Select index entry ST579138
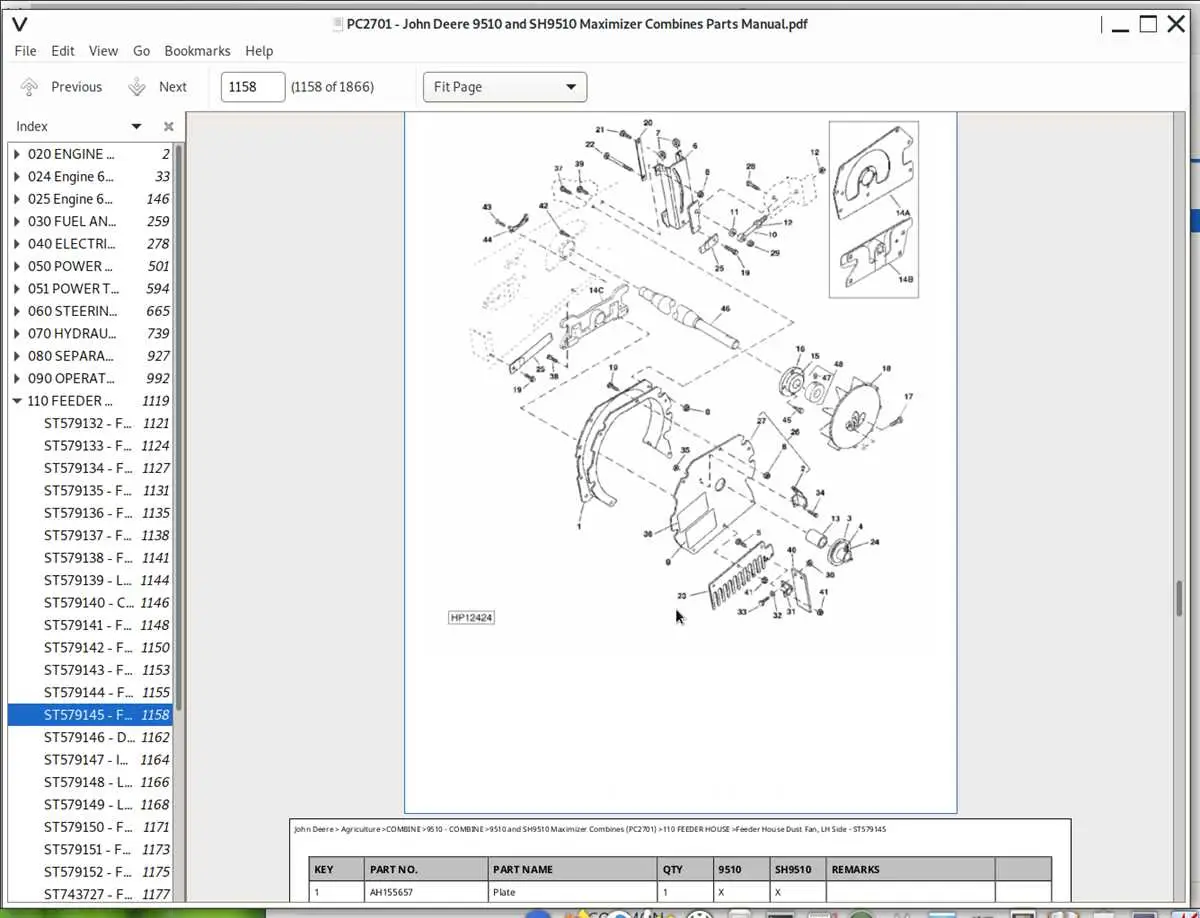The width and height of the screenshot is (1200, 918). 90,558
